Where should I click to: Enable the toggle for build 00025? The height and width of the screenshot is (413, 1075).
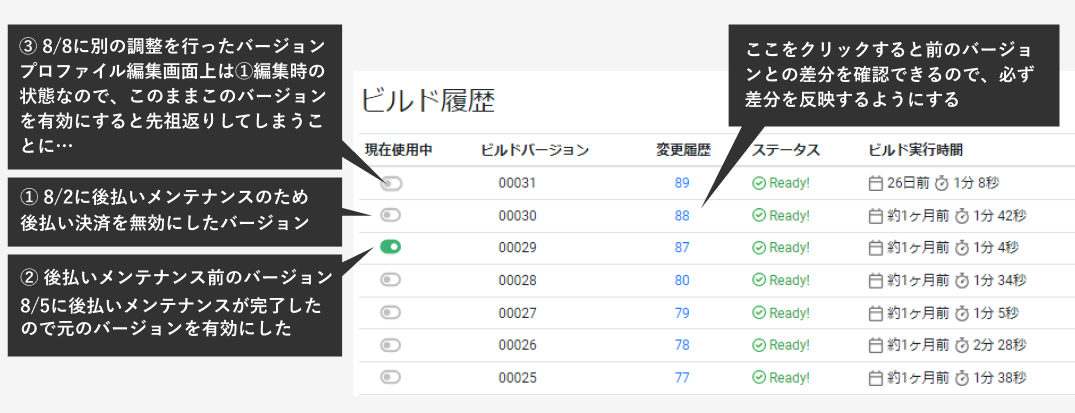391,377
